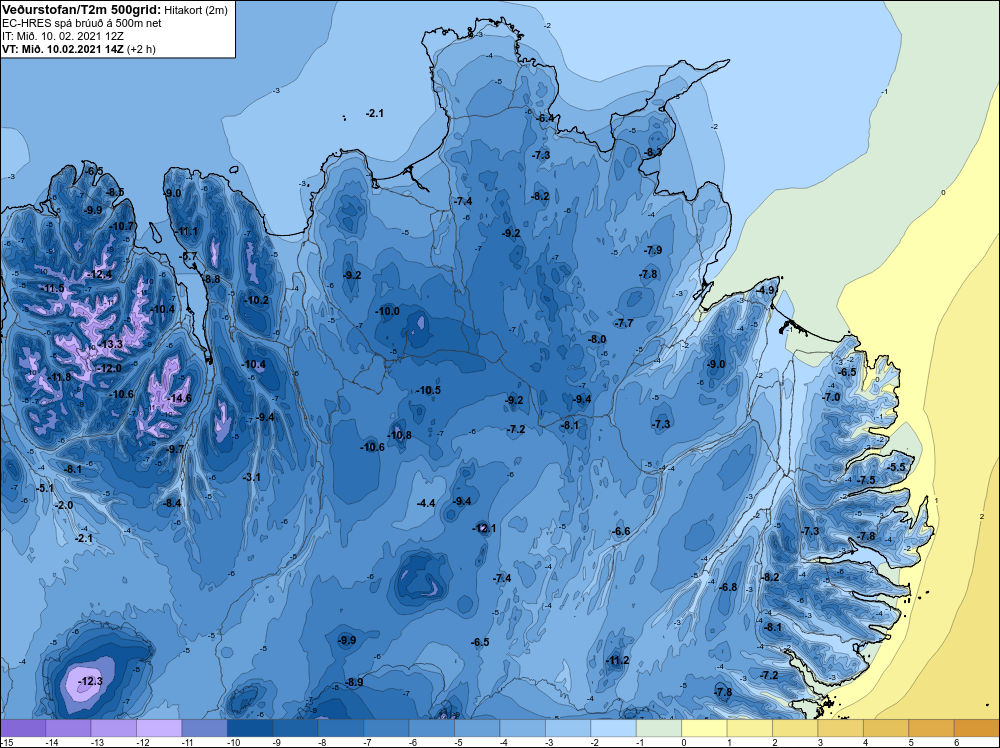
Task: Click the -11.1 temperature value
Action: coord(186,231)
